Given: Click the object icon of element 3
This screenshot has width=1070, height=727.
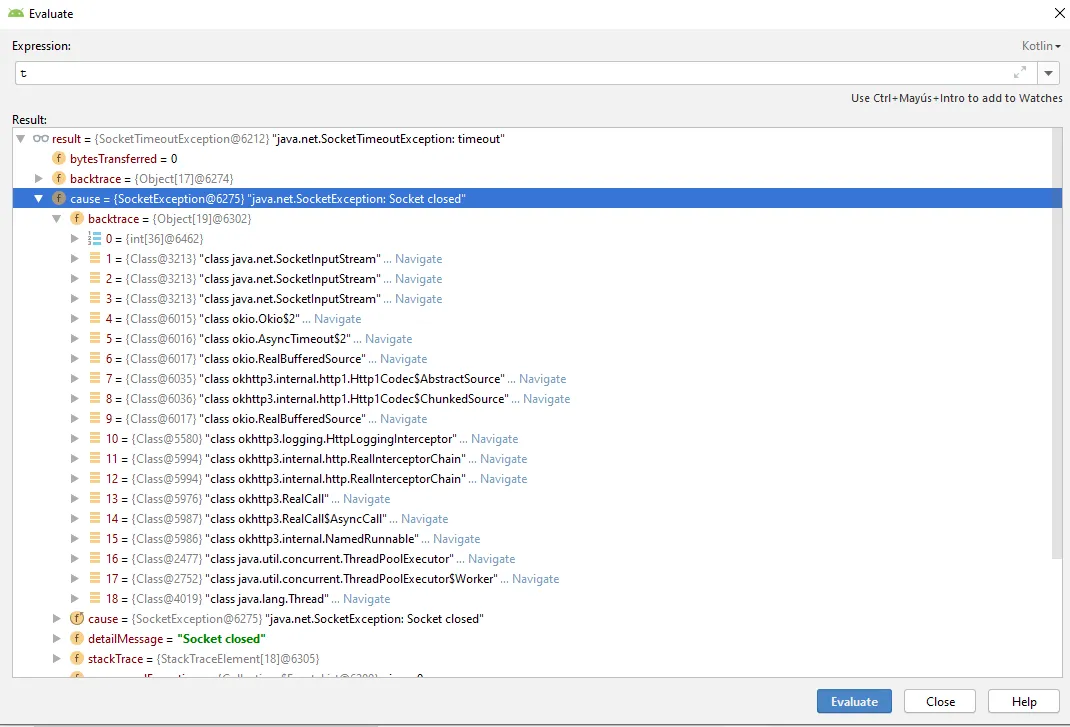Looking at the screenshot, I should pos(95,298).
